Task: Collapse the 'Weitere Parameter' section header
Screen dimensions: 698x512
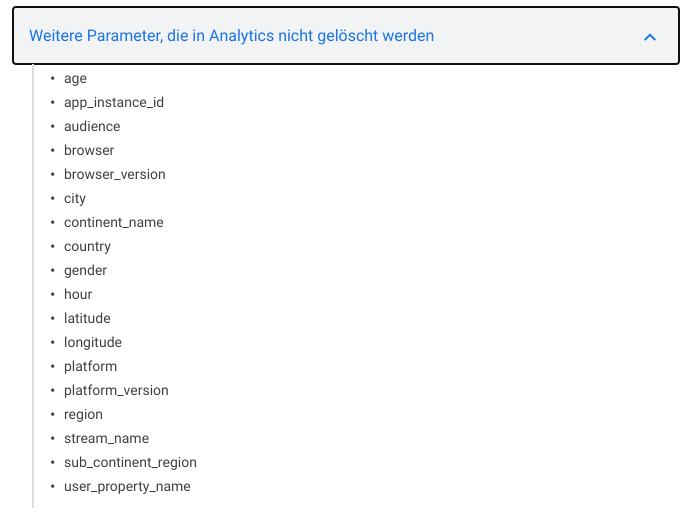Action: coord(231,36)
